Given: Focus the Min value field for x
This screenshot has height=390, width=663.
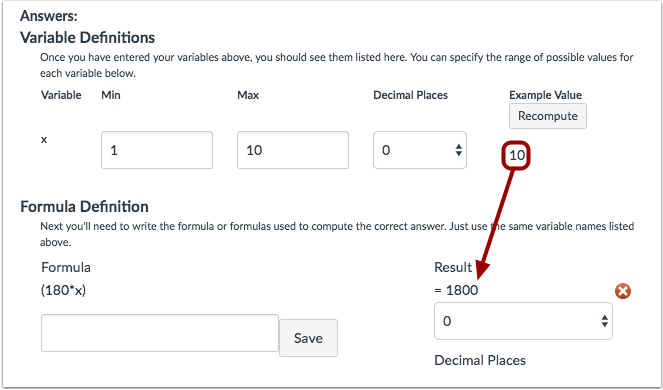Looking at the screenshot, I should [157, 150].
